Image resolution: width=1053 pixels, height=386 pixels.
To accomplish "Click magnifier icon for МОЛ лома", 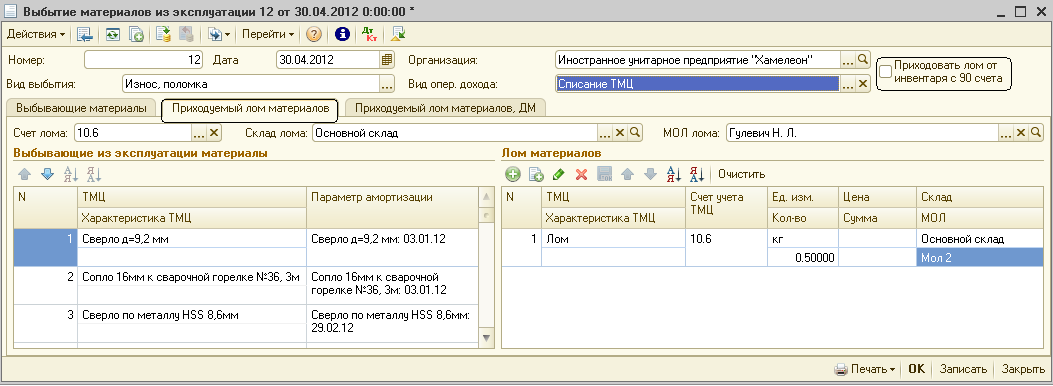I will tap(1036, 133).
